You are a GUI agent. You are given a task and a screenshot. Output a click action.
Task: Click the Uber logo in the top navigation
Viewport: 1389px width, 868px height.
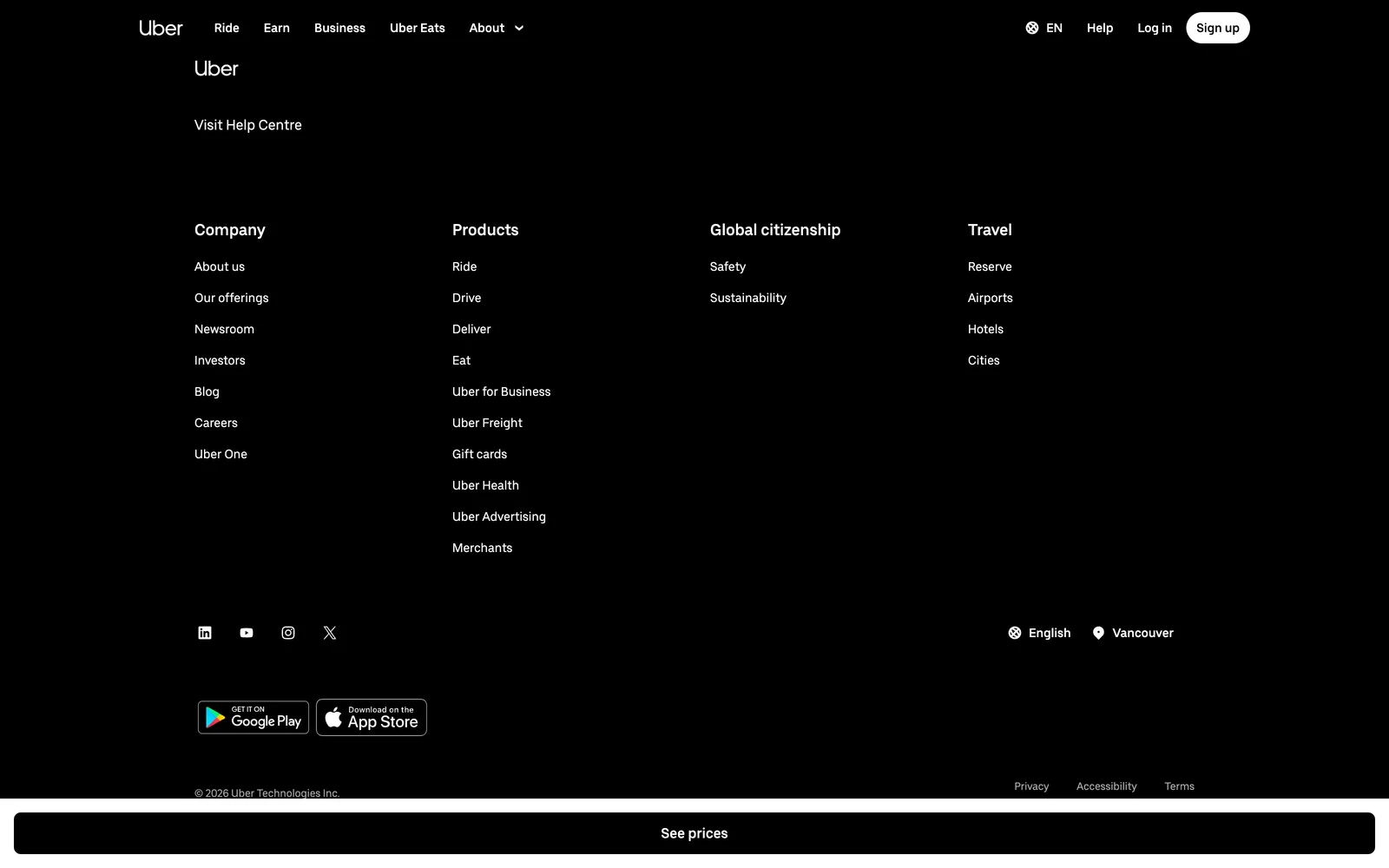click(161, 28)
